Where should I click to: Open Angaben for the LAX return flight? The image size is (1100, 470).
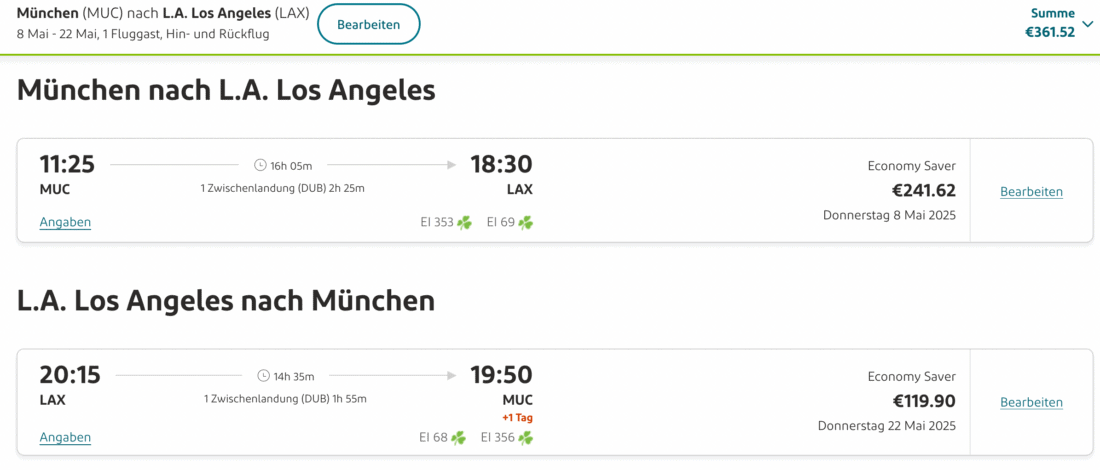click(65, 437)
